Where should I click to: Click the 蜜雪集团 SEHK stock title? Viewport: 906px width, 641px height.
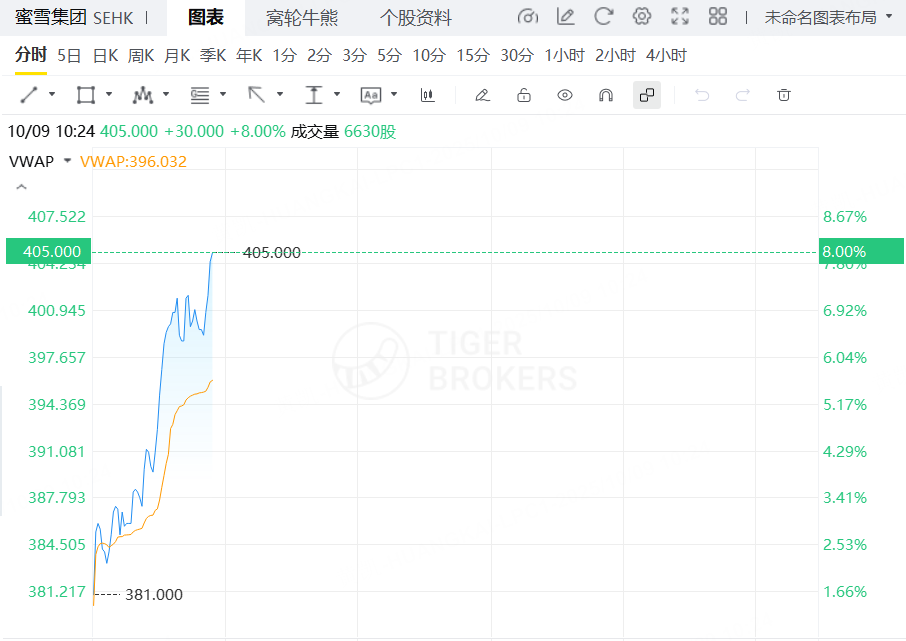click(74, 18)
